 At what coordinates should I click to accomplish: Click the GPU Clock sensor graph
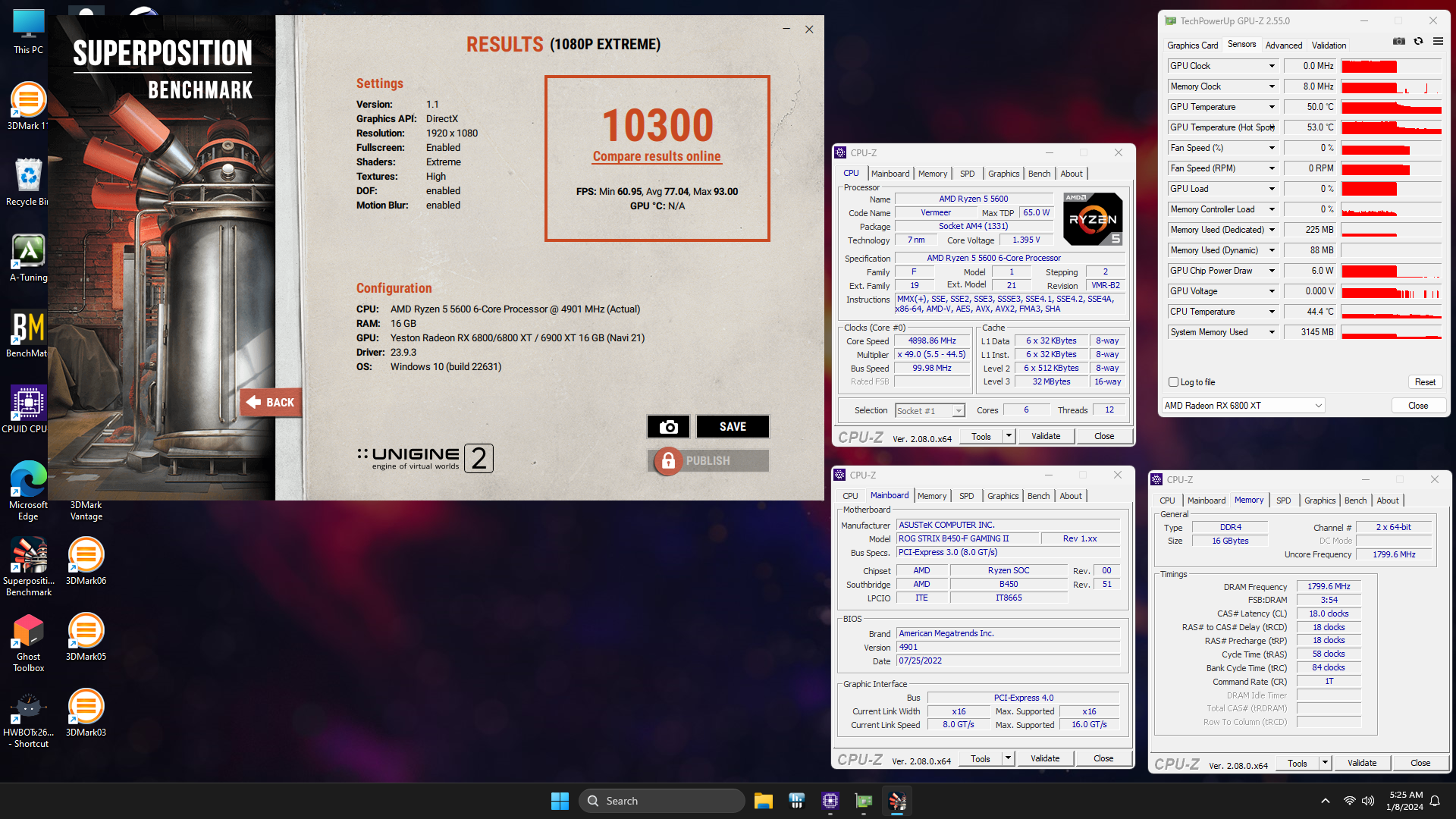1391,66
